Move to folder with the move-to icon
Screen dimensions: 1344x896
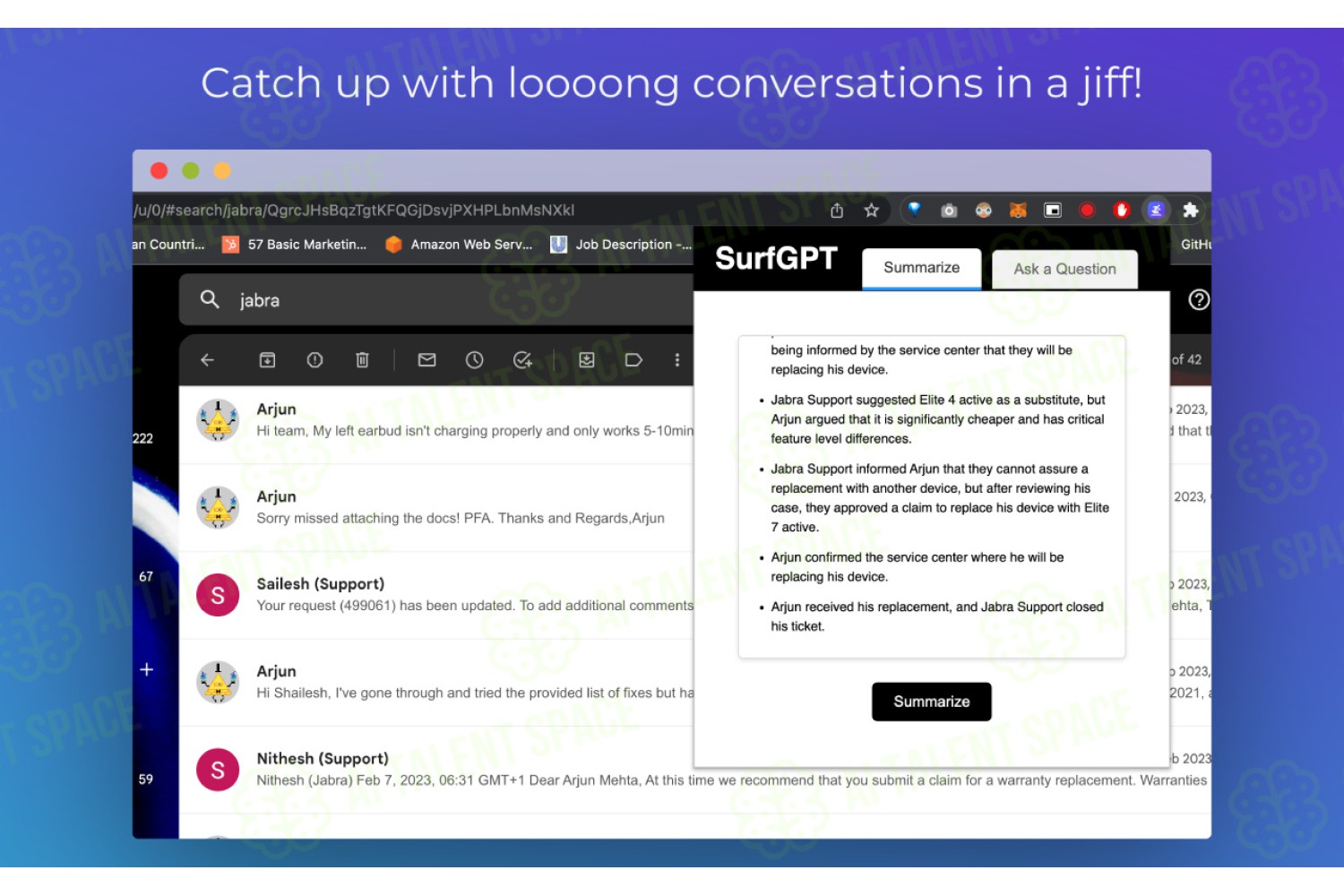587,360
